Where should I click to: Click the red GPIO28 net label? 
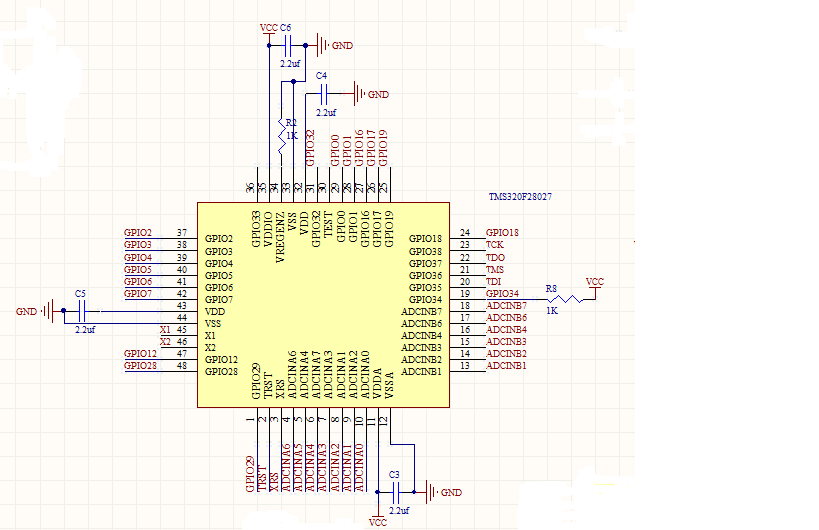pyautogui.click(x=141, y=366)
